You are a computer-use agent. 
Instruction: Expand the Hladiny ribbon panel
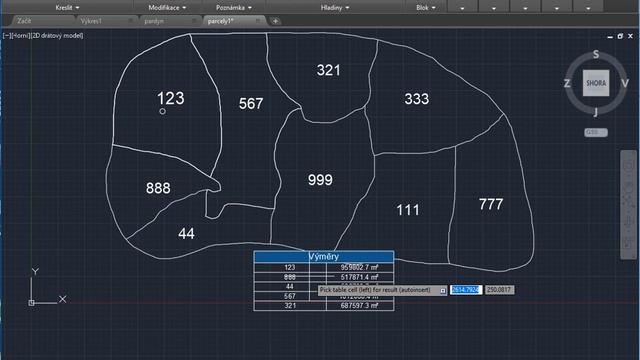335,7
